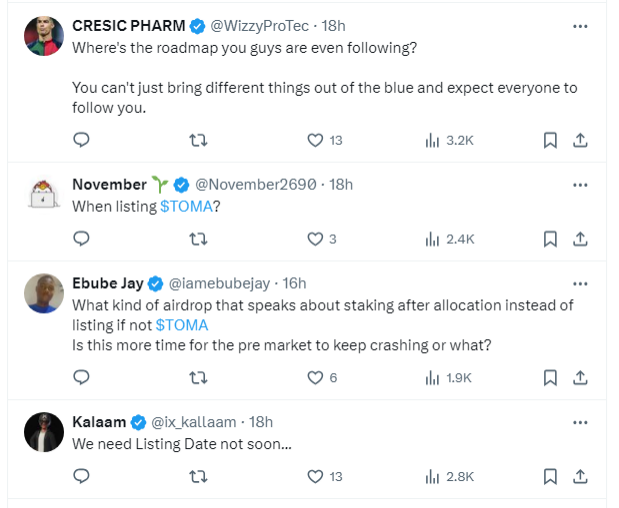View analytics for November's tweet, 2.4K views
Image resolution: width=619 pixels, height=508 pixels.
449,239
